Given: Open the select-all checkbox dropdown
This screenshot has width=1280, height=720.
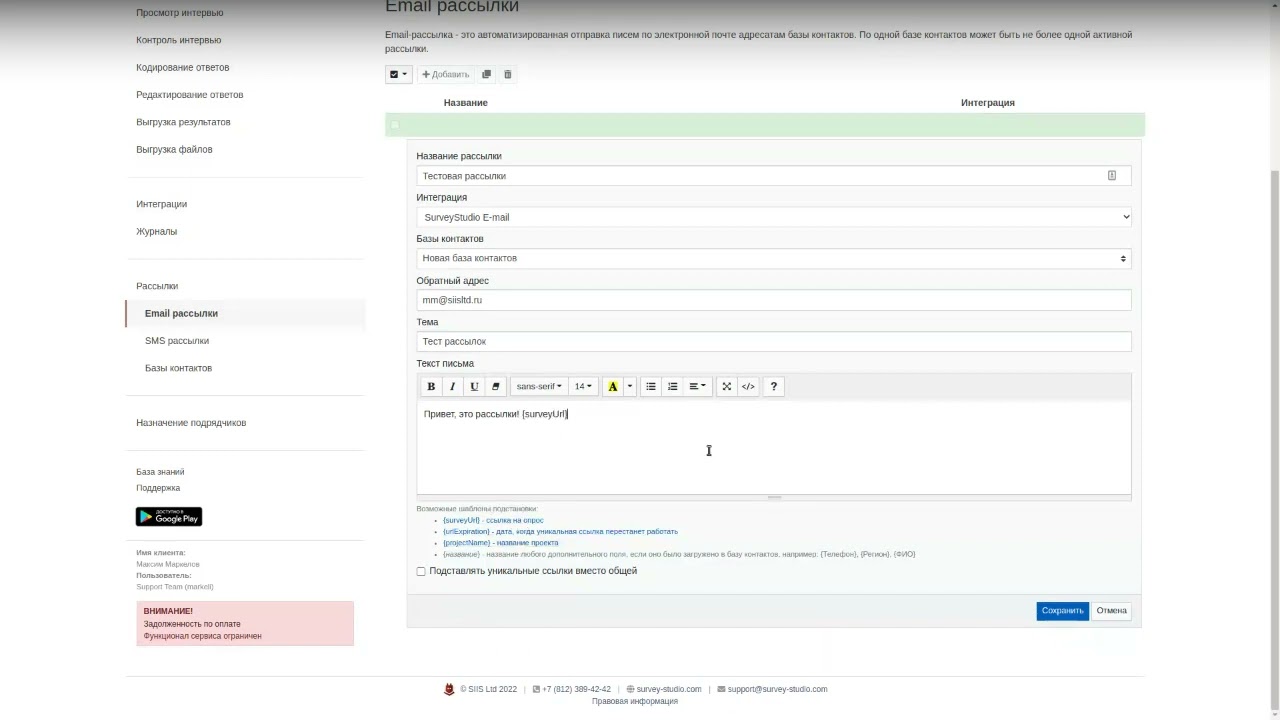Looking at the screenshot, I should click(x=398, y=74).
